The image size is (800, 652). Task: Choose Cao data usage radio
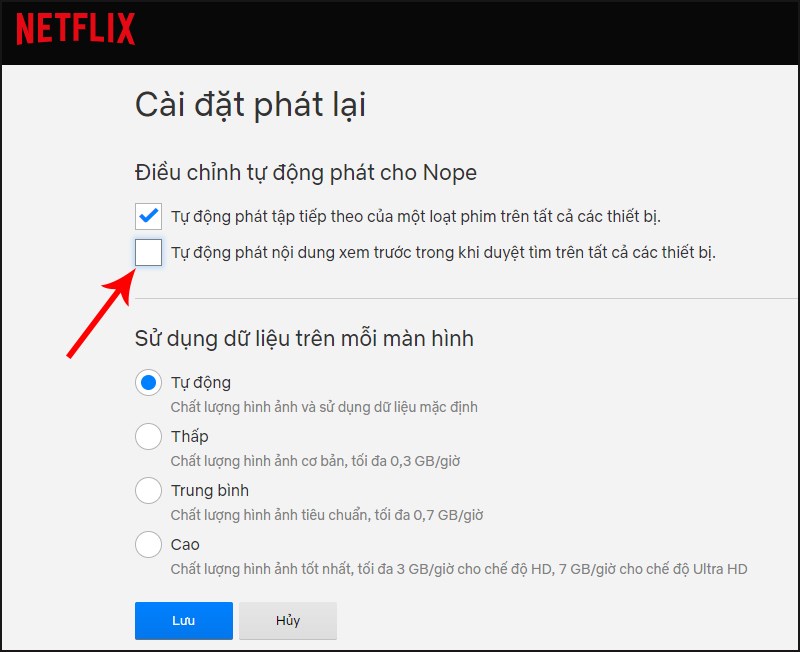point(148,545)
